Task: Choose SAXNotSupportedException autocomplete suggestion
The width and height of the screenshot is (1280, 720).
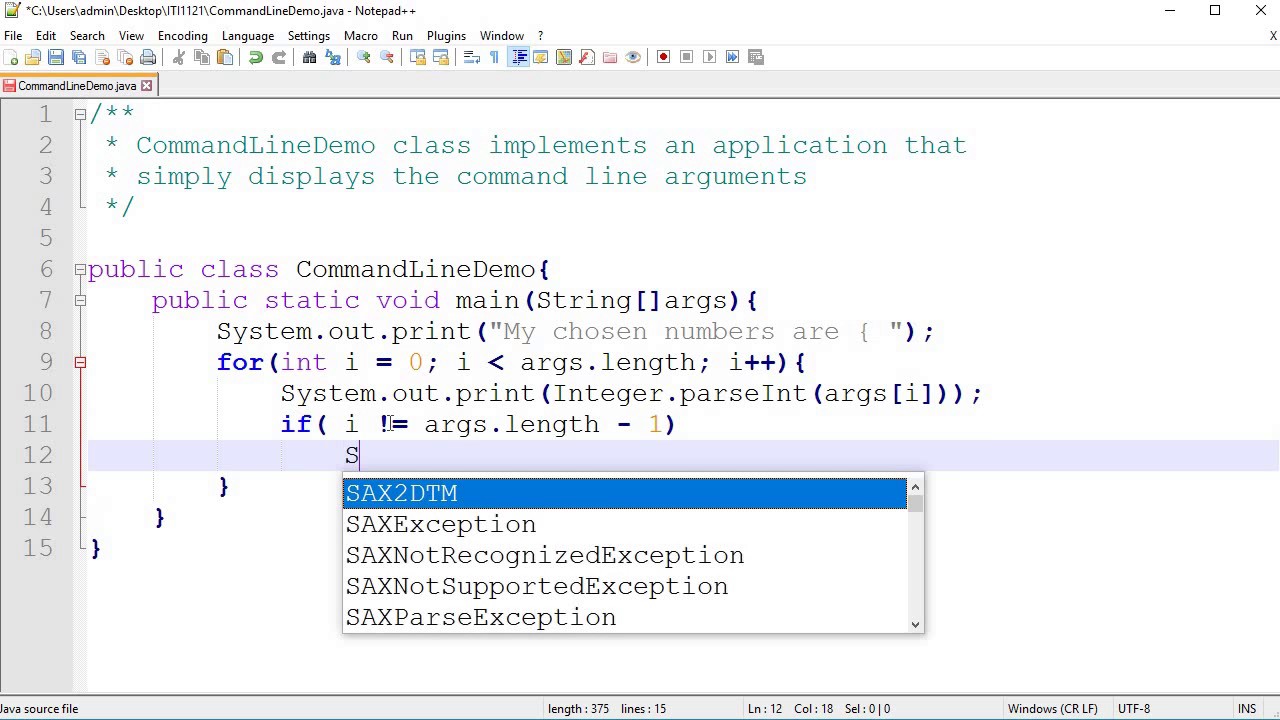Action: pos(625,586)
